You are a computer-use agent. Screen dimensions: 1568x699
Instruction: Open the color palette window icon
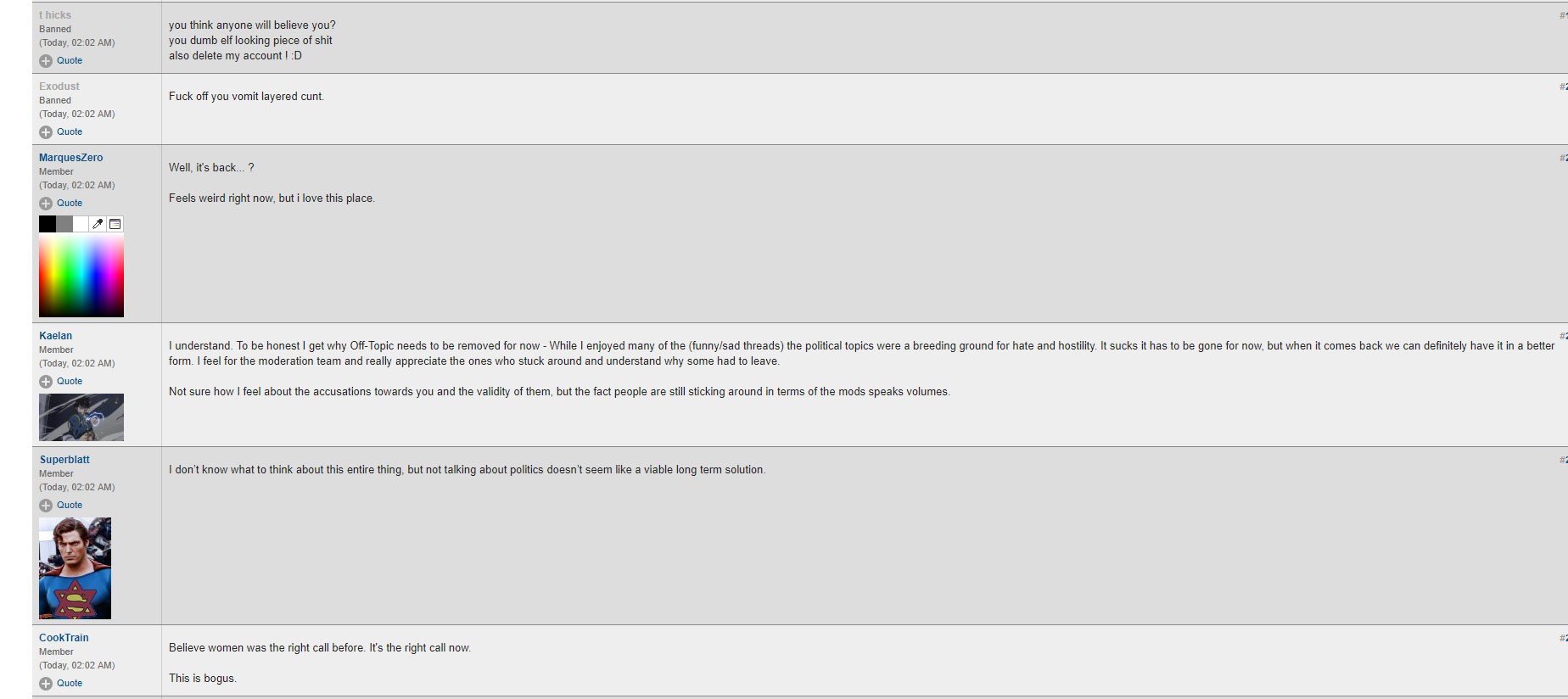pyautogui.click(x=115, y=224)
